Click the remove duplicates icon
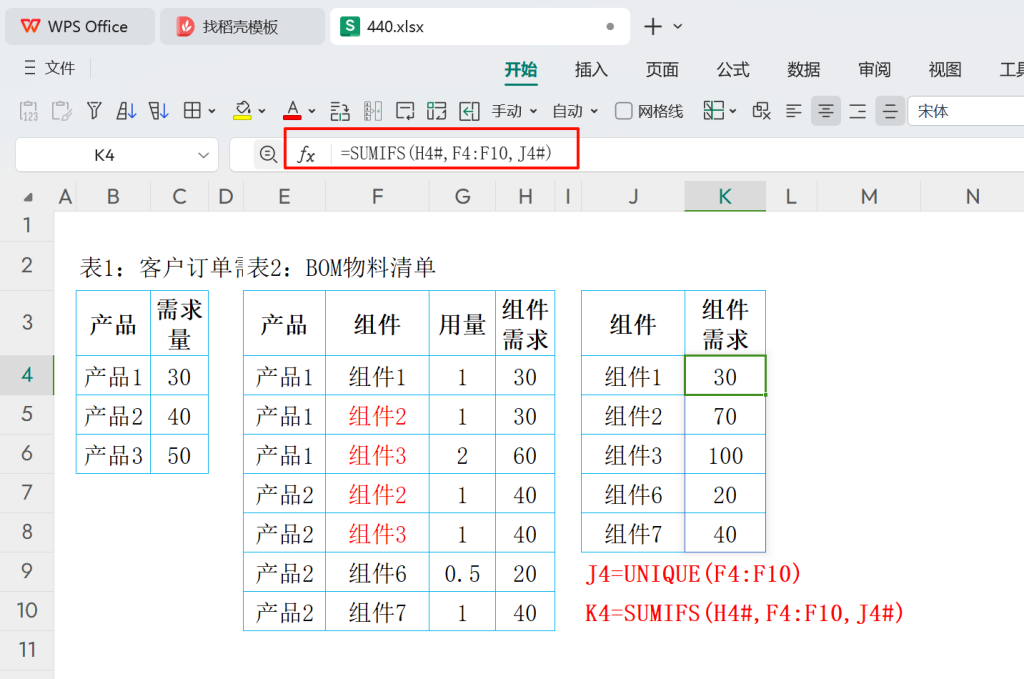1024x679 pixels. [761, 111]
